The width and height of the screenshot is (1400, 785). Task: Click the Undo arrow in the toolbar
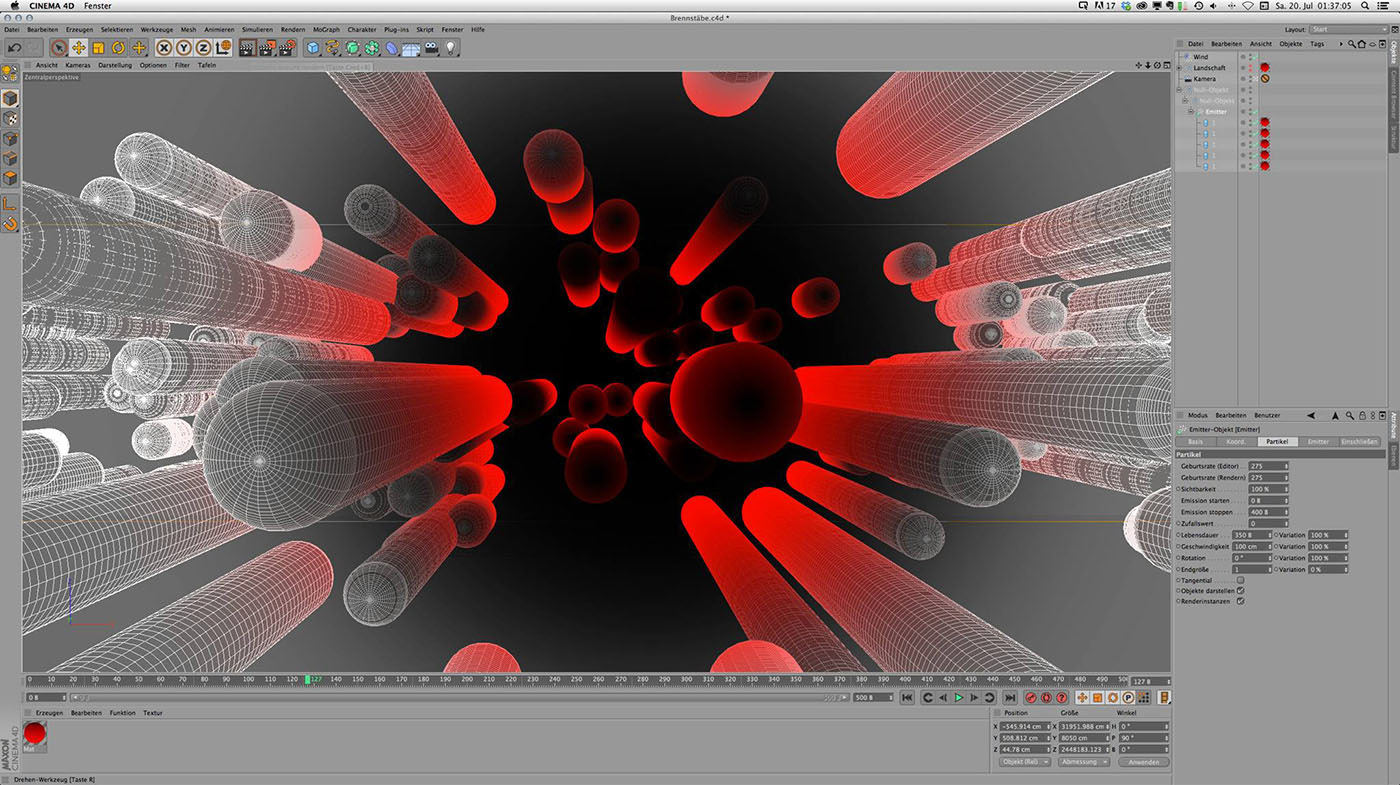tap(14, 47)
